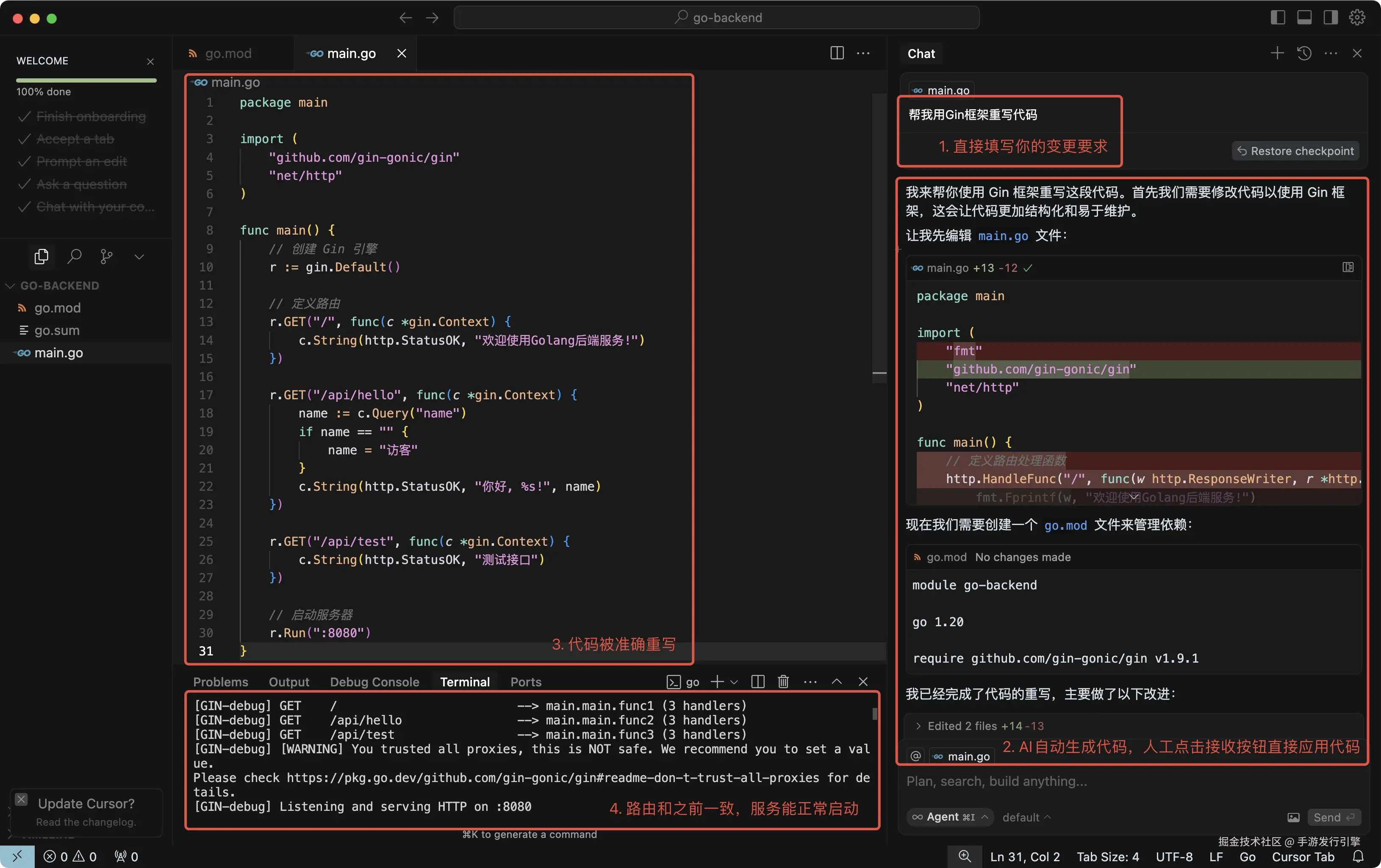Start a new chat with plus icon
The height and width of the screenshot is (868, 1381).
coord(1277,53)
